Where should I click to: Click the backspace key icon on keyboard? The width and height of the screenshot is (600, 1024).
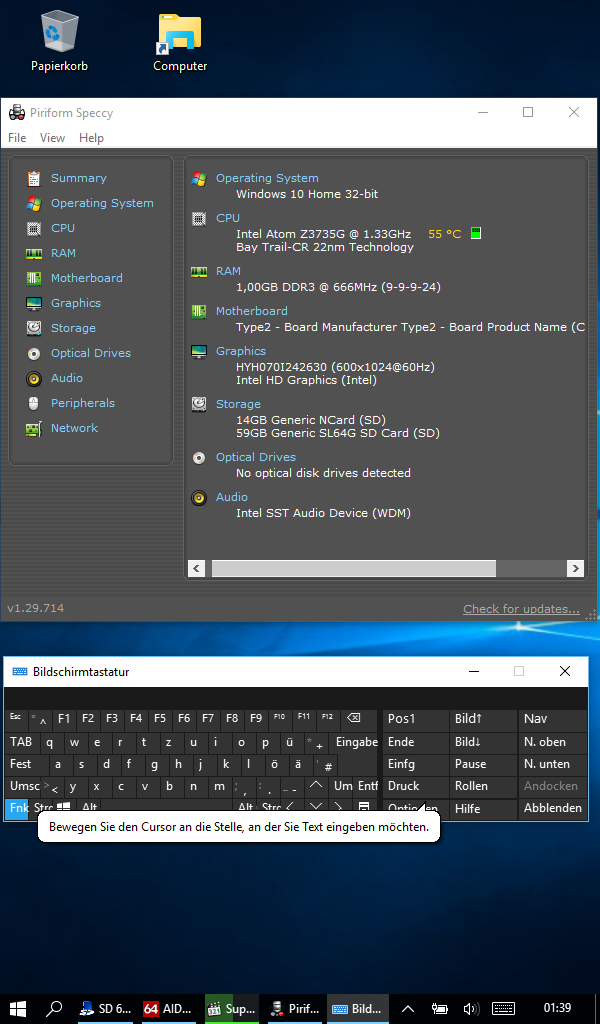[353, 719]
